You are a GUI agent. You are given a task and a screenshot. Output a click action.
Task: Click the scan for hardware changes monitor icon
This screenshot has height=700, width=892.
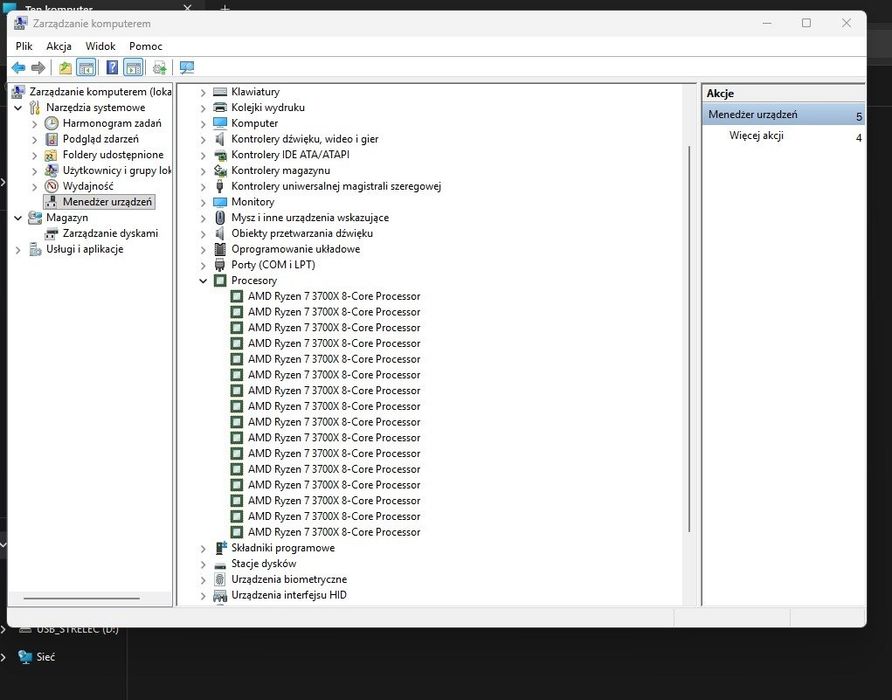tap(187, 68)
